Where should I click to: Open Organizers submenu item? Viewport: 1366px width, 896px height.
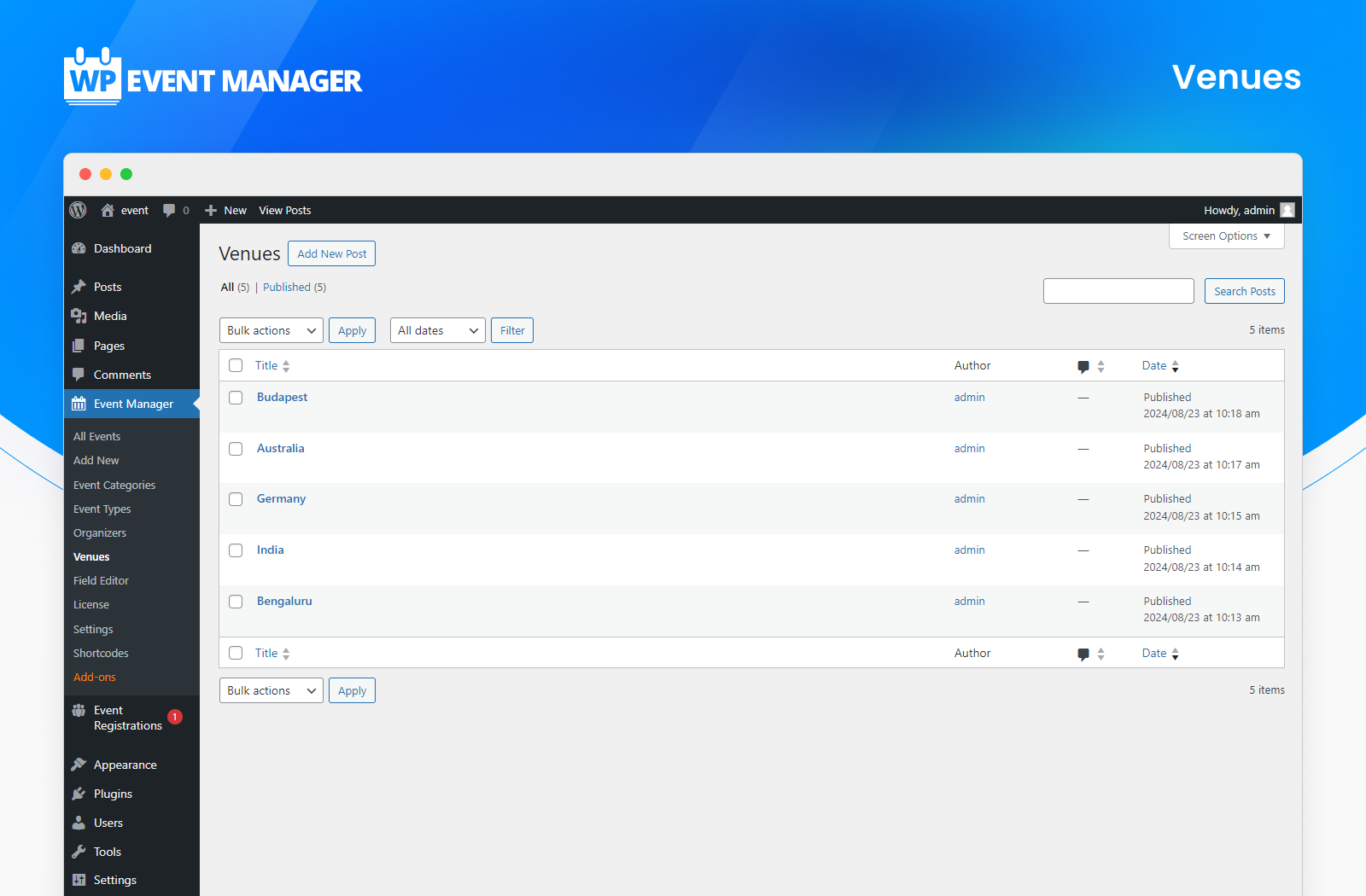[x=100, y=532]
